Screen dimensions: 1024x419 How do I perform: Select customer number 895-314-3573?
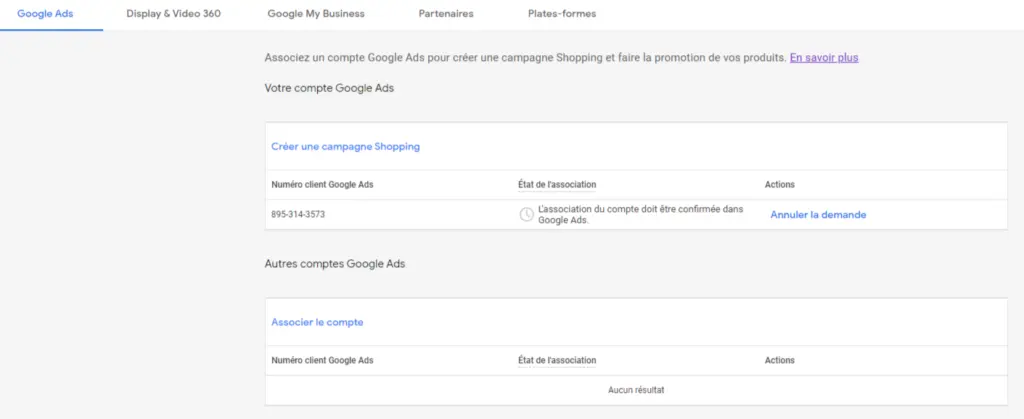point(298,215)
